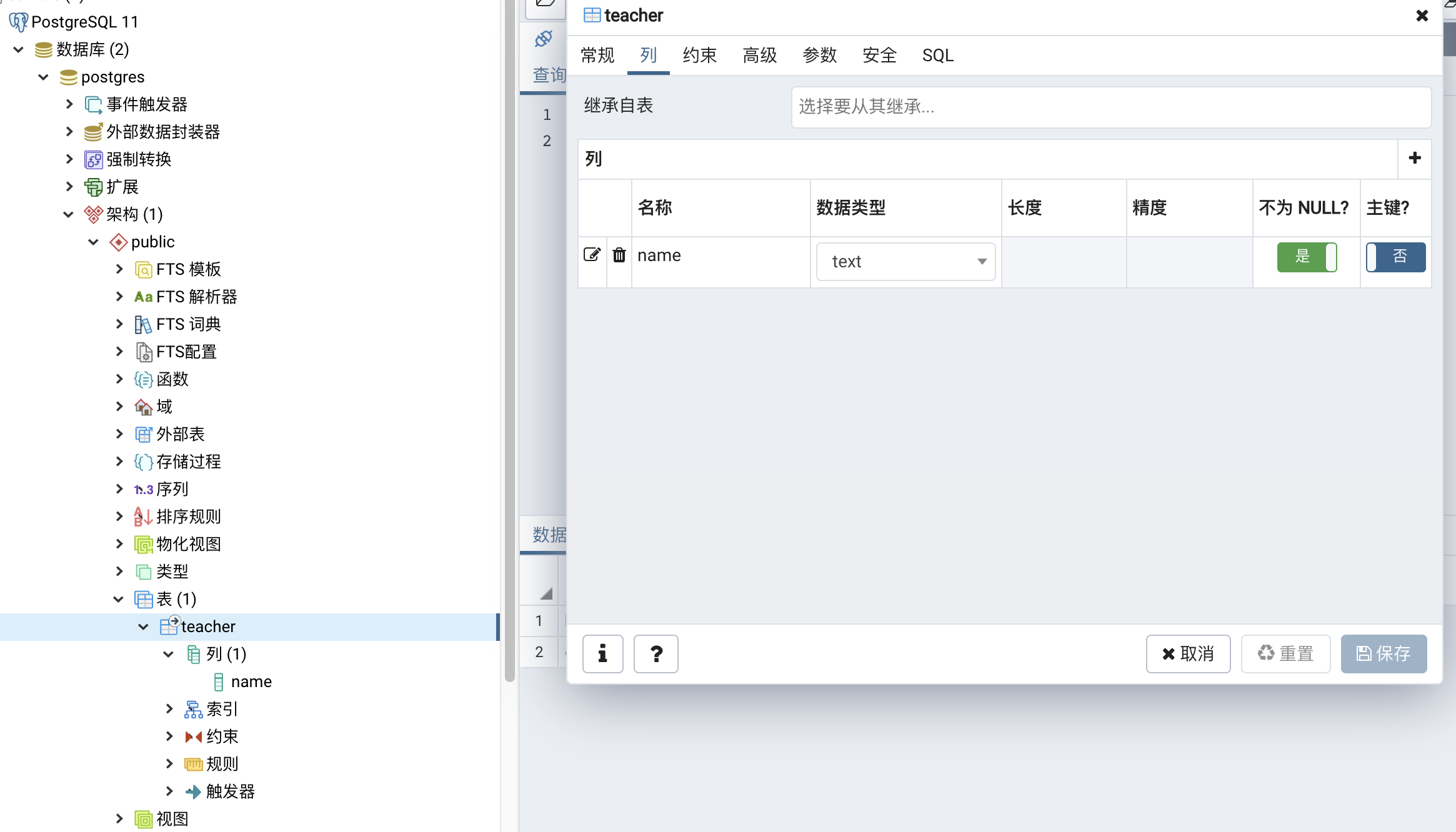Click the FTS 词典 dictionary icon
1456x832 pixels.
point(143,324)
